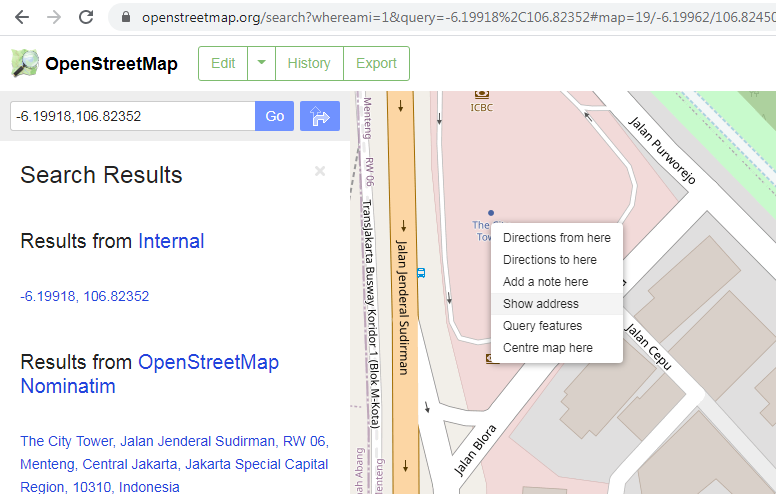The width and height of the screenshot is (776, 494).
Task: Click the 'ICBC' map label
Action: click(482, 107)
